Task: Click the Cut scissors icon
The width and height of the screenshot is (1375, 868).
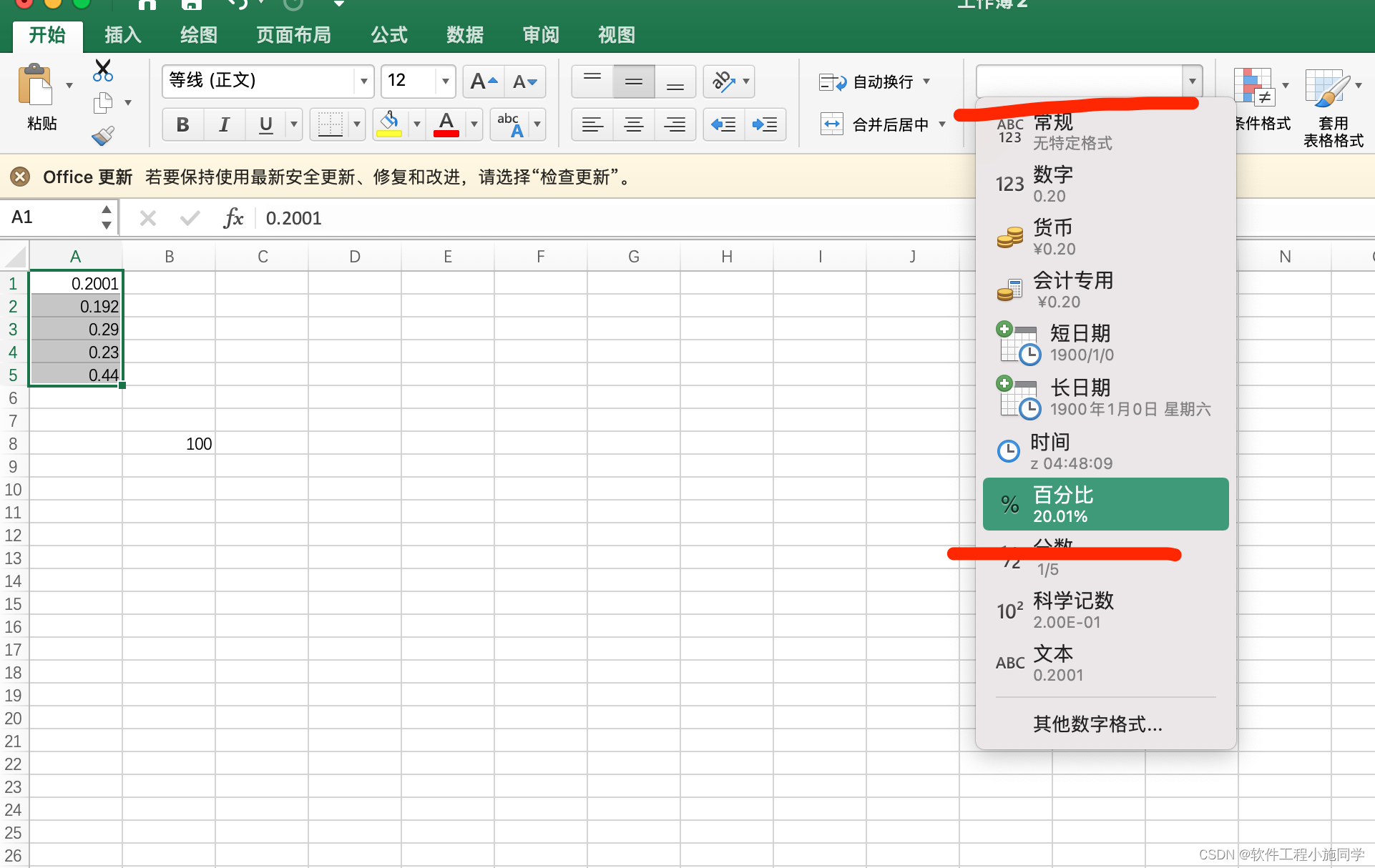Action: coord(103,70)
